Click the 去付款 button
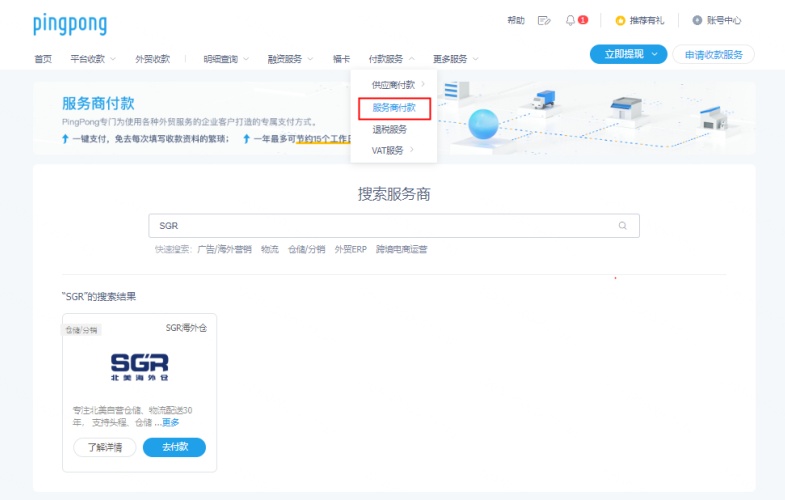785x500 pixels. tap(174, 447)
